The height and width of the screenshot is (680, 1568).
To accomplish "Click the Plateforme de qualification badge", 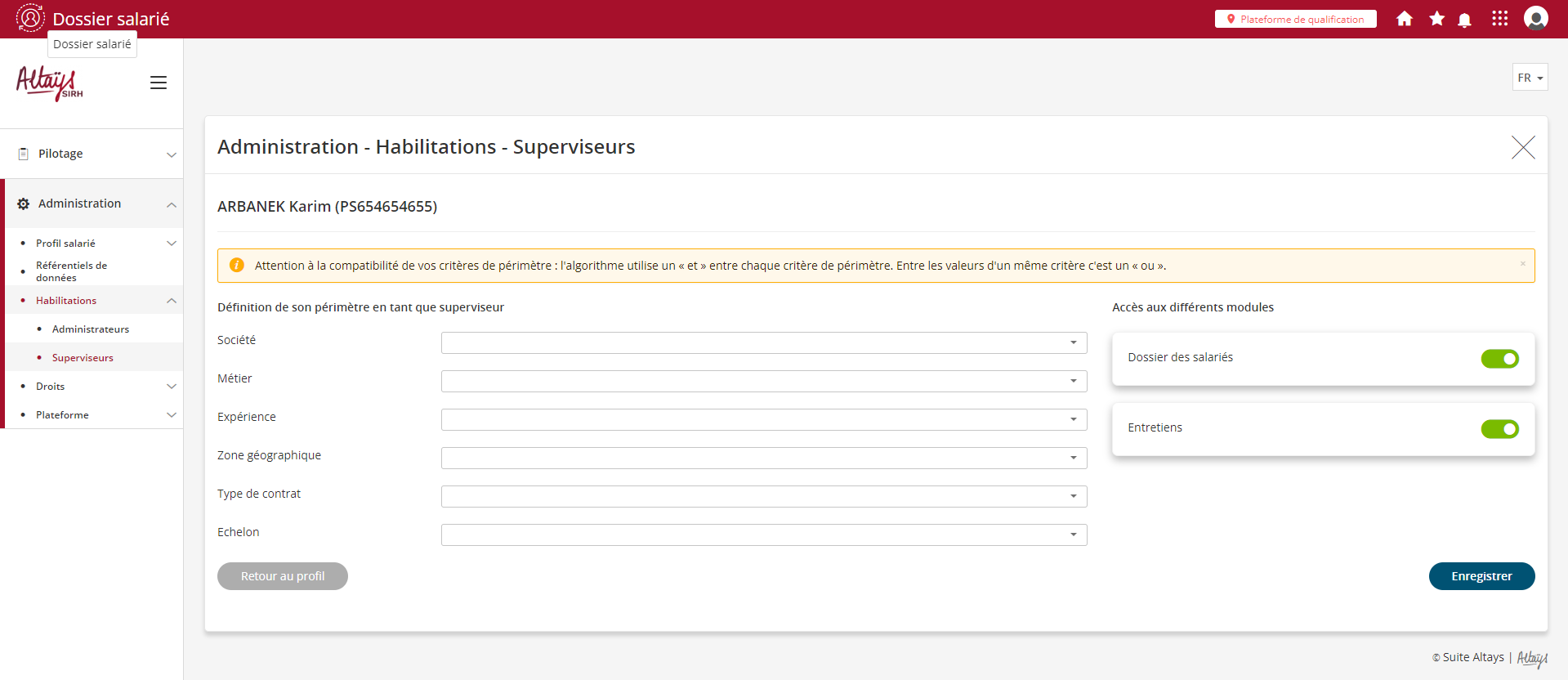I will (x=1295, y=19).
